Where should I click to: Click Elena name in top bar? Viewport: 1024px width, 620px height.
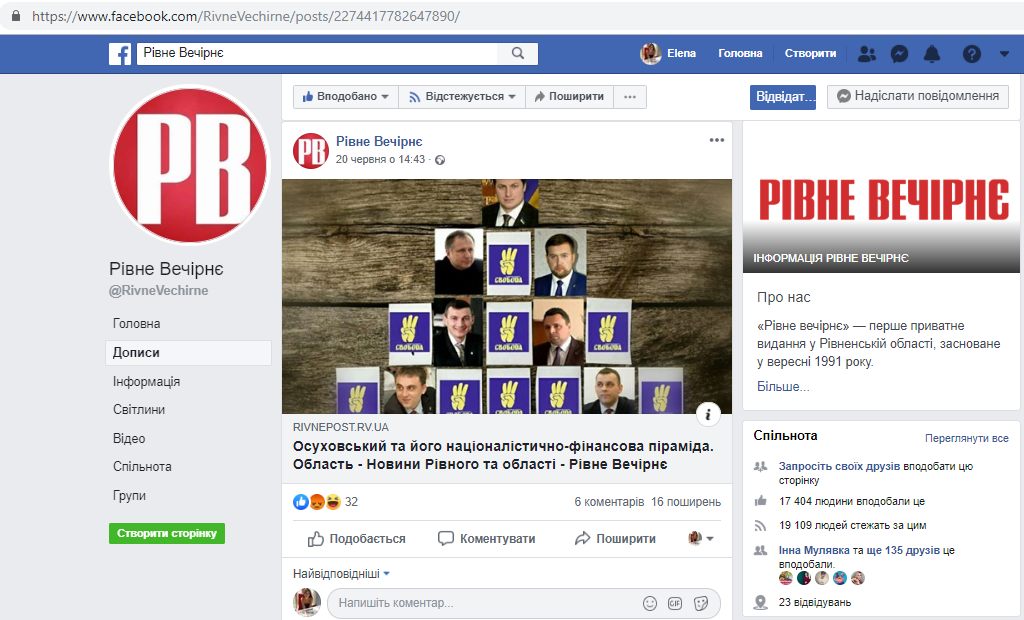click(681, 54)
